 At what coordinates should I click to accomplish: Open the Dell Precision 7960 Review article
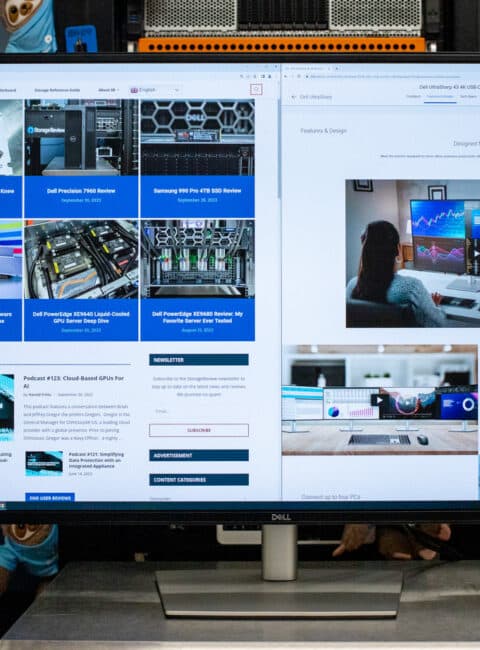(81, 191)
